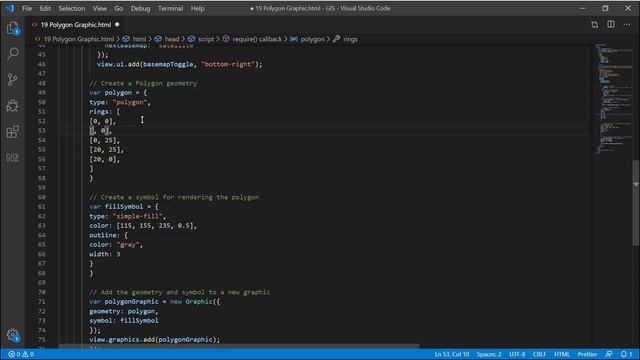Image resolution: width=640 pixels, height=360 pixels.
Task: Open the Debug view icon
Action: point(13,105)
